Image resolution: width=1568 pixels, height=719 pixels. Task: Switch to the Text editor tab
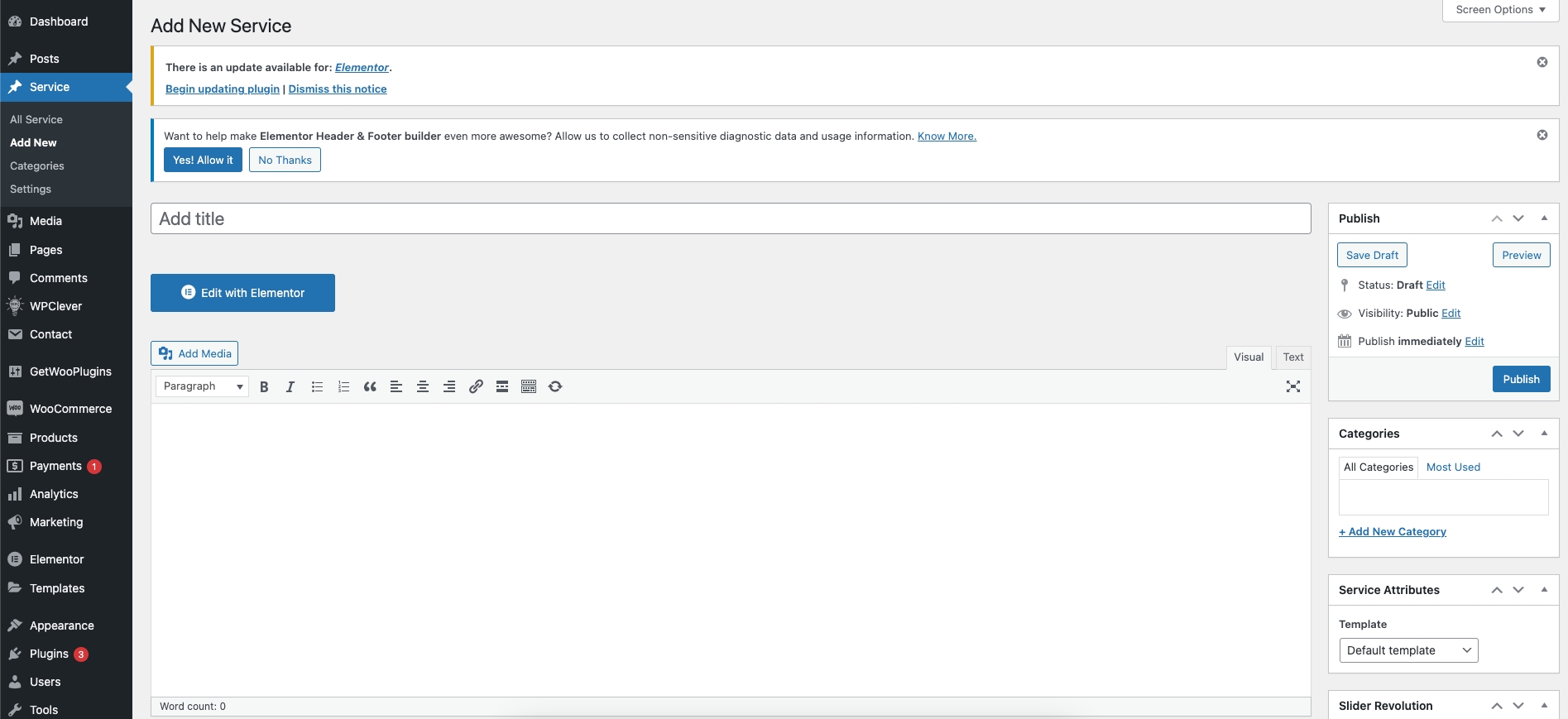pyautogui.click(x=1292, y=357)
